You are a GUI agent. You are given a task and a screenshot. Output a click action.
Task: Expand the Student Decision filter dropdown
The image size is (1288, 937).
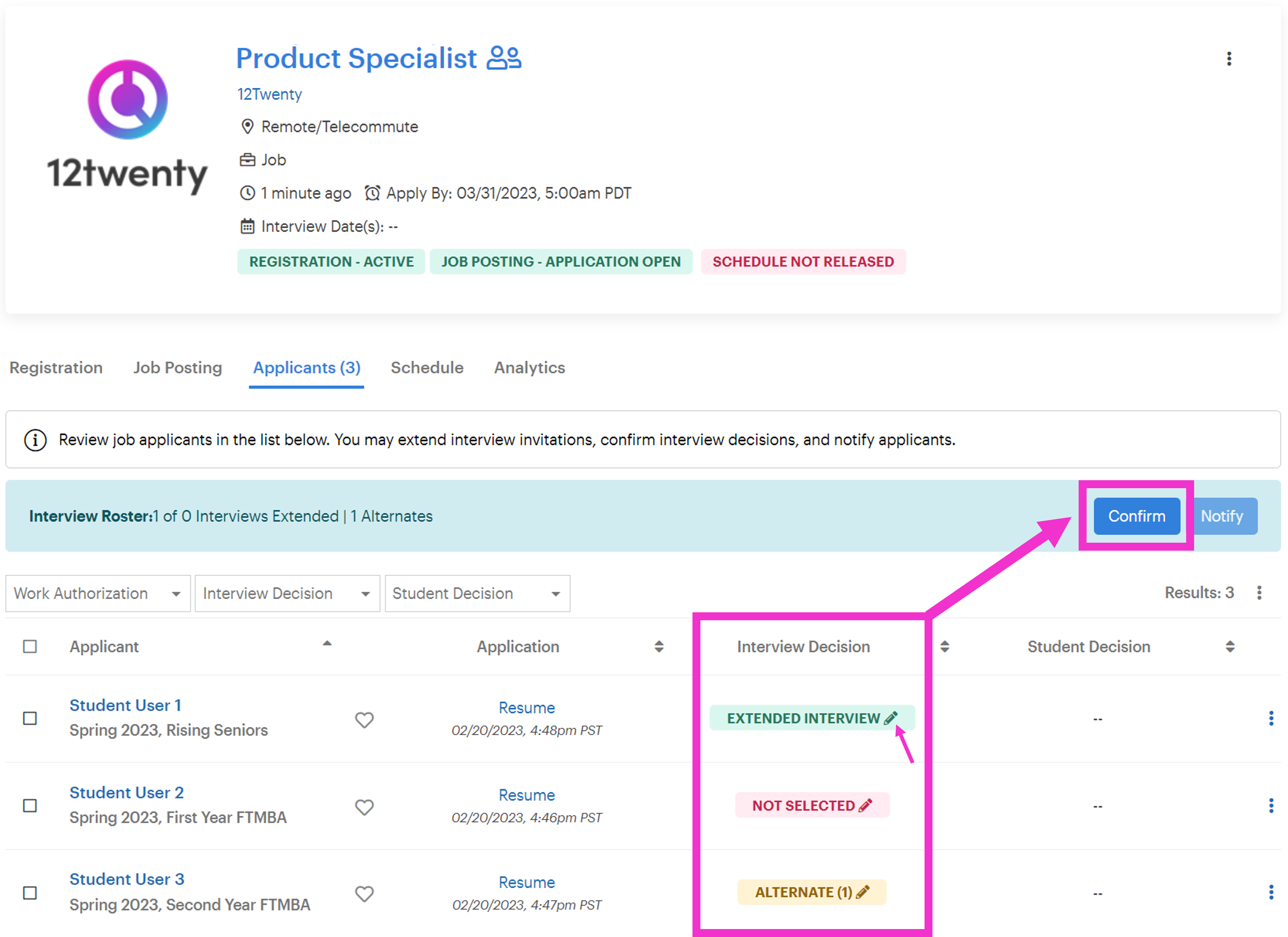click(478, 594)
